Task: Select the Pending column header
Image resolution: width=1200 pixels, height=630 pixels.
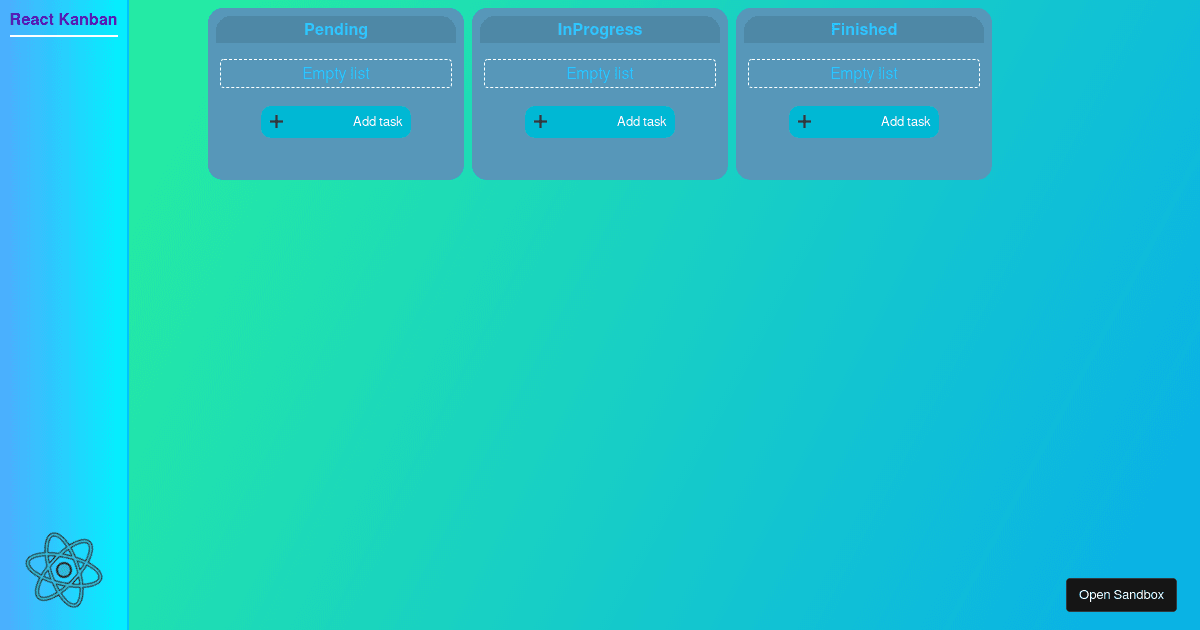Action: coord(336,29)
